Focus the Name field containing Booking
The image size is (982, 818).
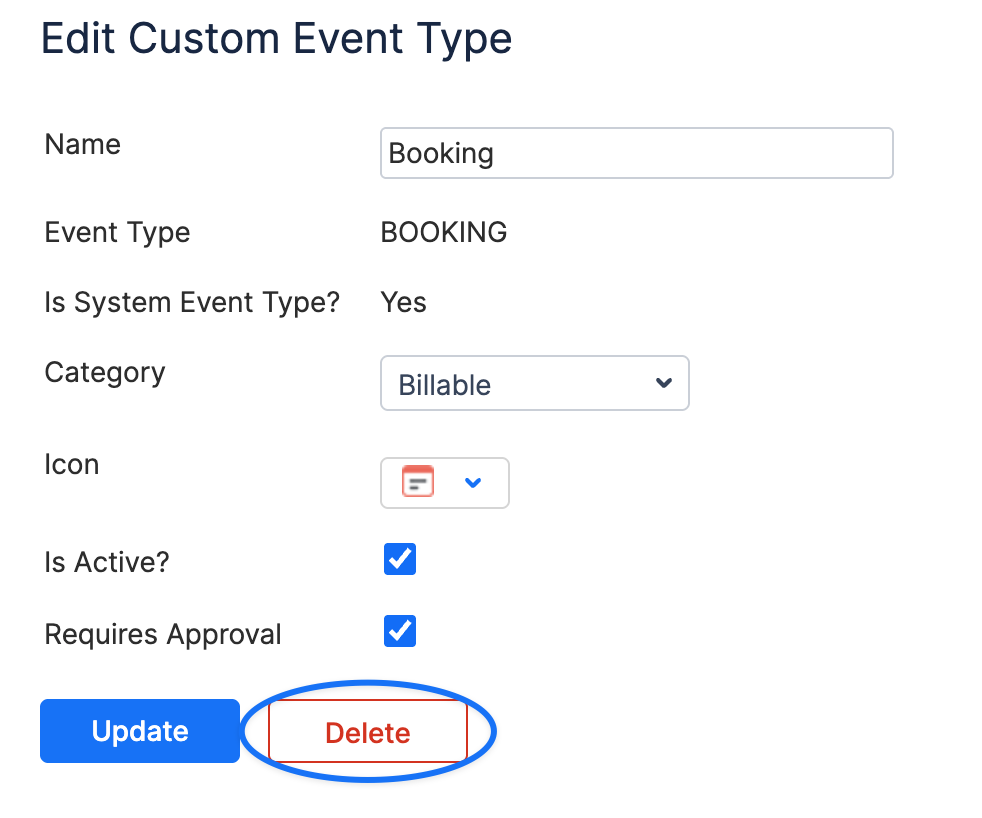coord(637,153)
